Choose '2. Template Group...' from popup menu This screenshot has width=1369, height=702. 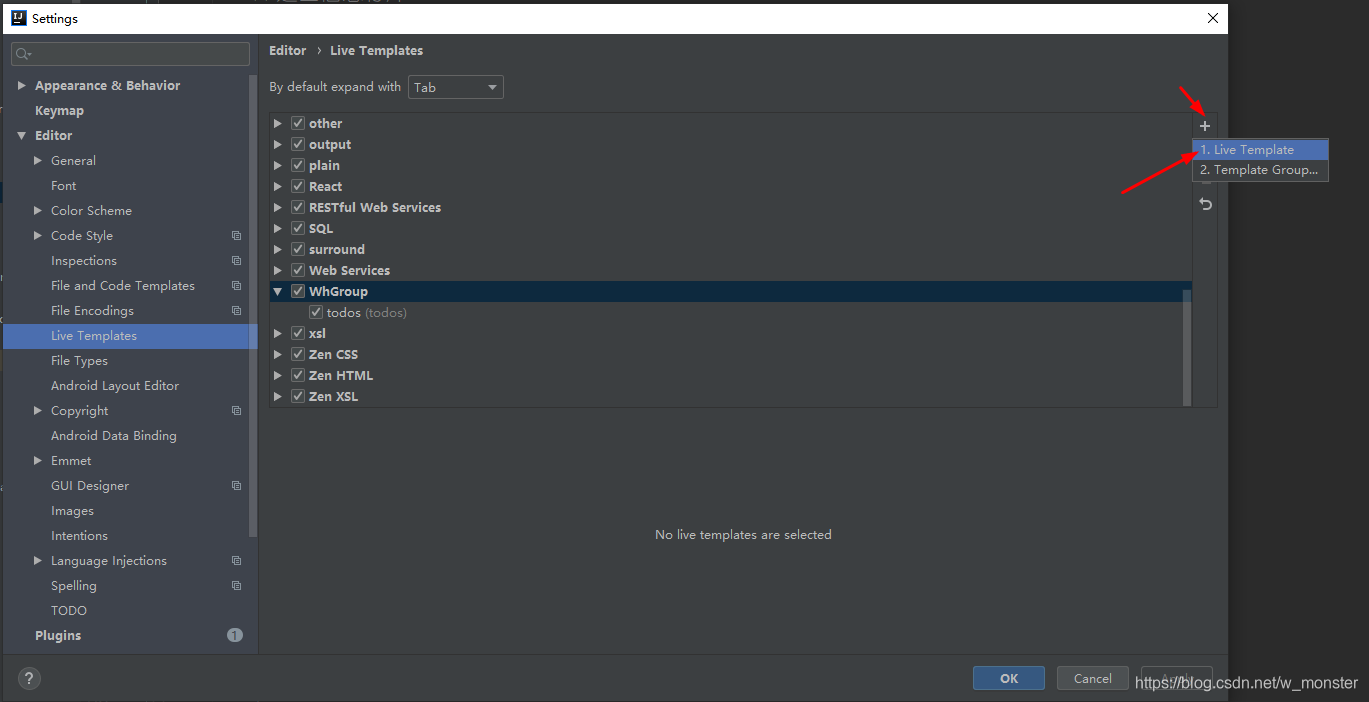(1260, 170)
